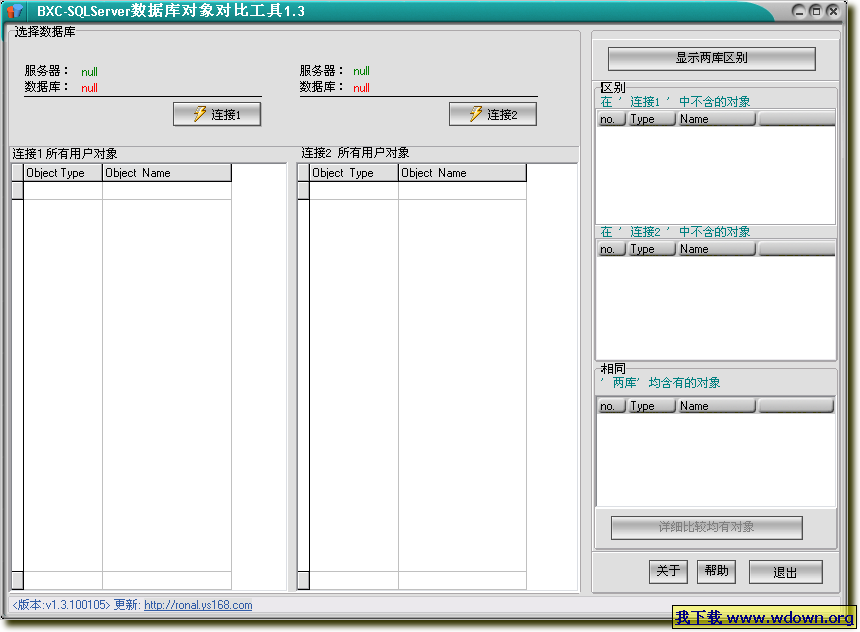Click 退出 to exit the tool
The height and width of the screenshot is (632, 860).
(x=785, y=572)
